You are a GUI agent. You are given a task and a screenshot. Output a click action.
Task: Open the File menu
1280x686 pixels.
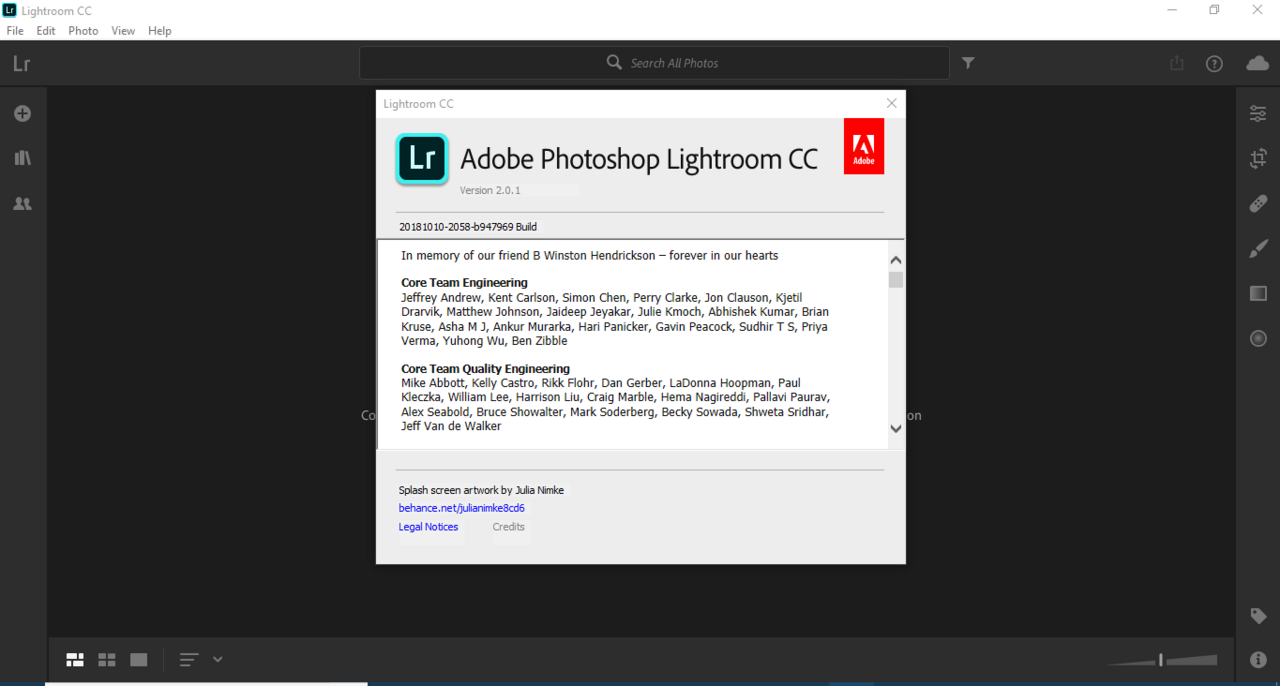[15, 31]
